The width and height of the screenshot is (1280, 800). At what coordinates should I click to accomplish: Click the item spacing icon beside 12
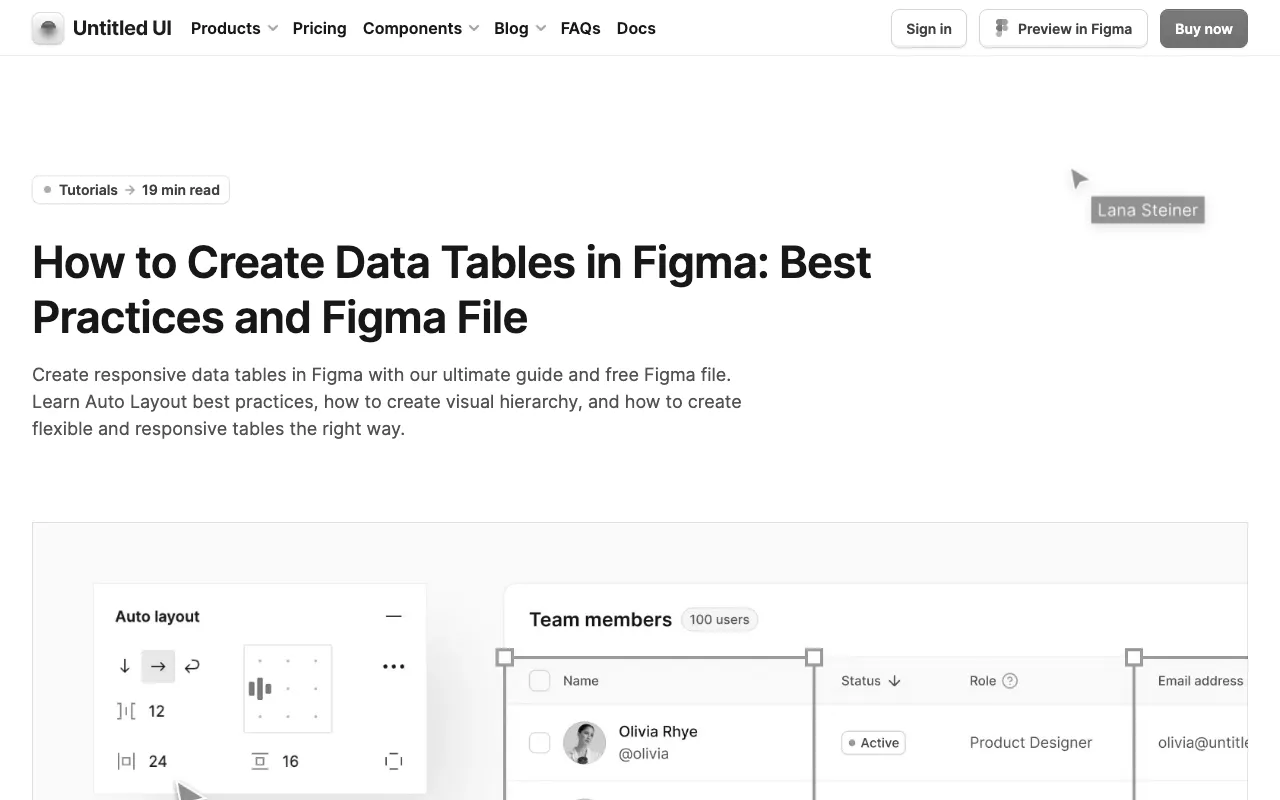click(x=126, y=711)
